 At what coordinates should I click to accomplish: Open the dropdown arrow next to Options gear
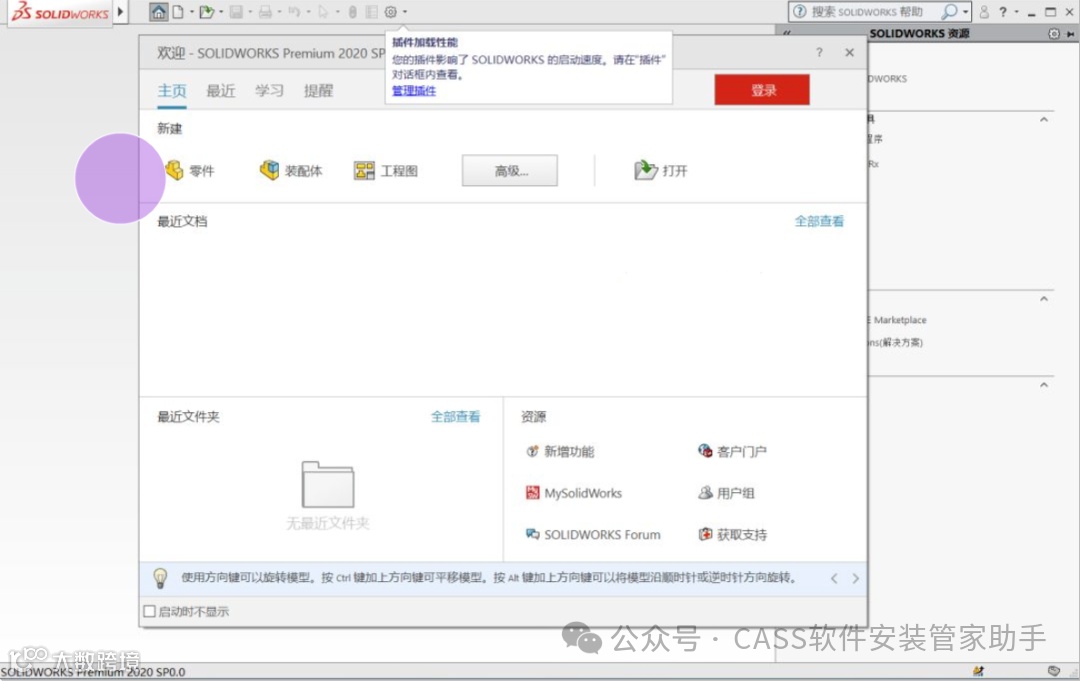click(x=405, y=12)
